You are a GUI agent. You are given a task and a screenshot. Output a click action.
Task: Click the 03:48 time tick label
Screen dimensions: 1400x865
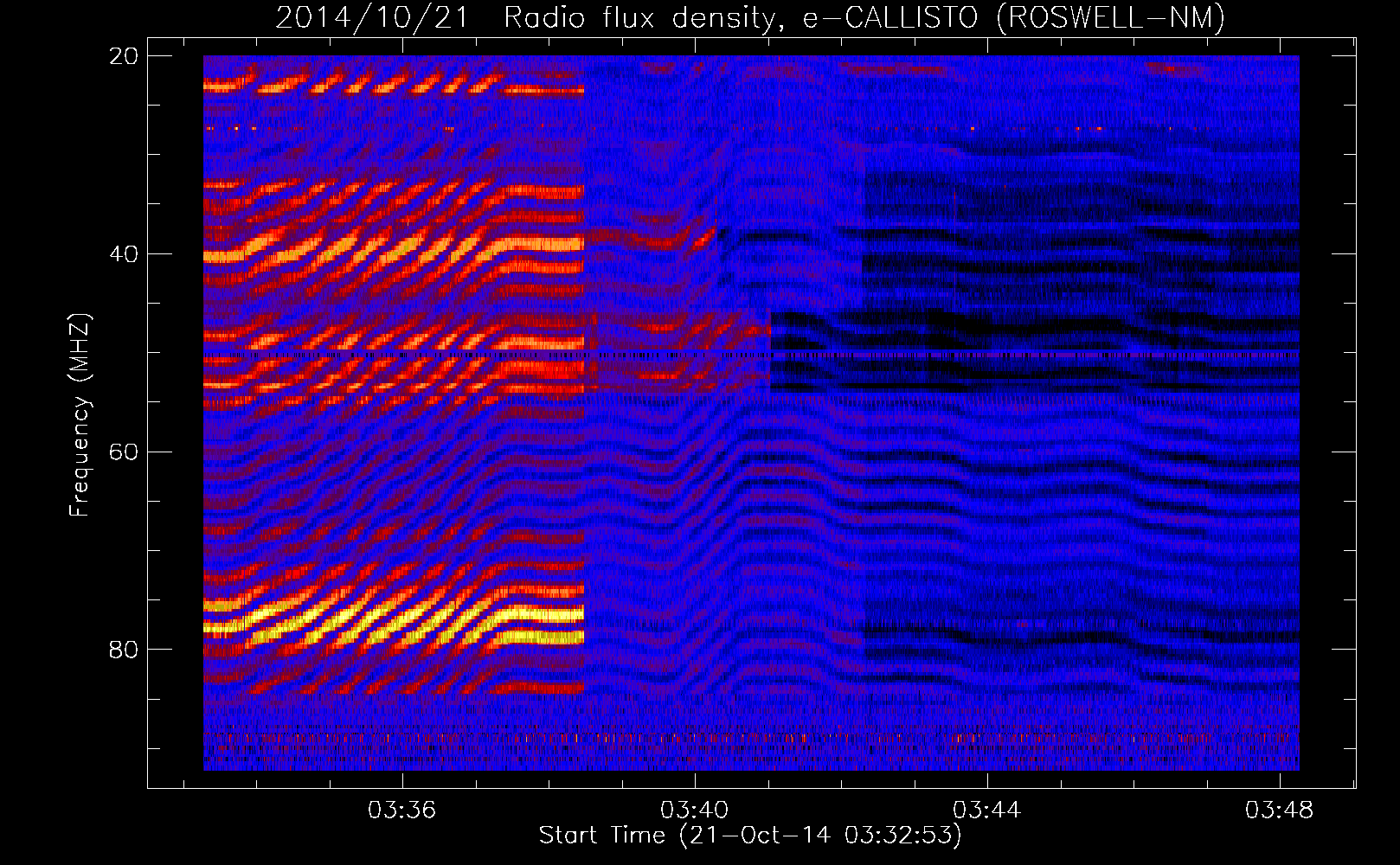(1279, 811)
